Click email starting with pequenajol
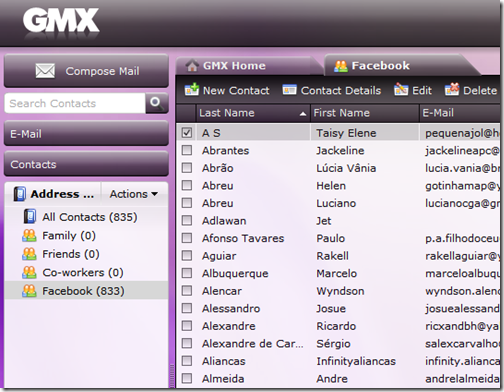Image resolution: width=504 pixels, height=392 pixels. 462,133
